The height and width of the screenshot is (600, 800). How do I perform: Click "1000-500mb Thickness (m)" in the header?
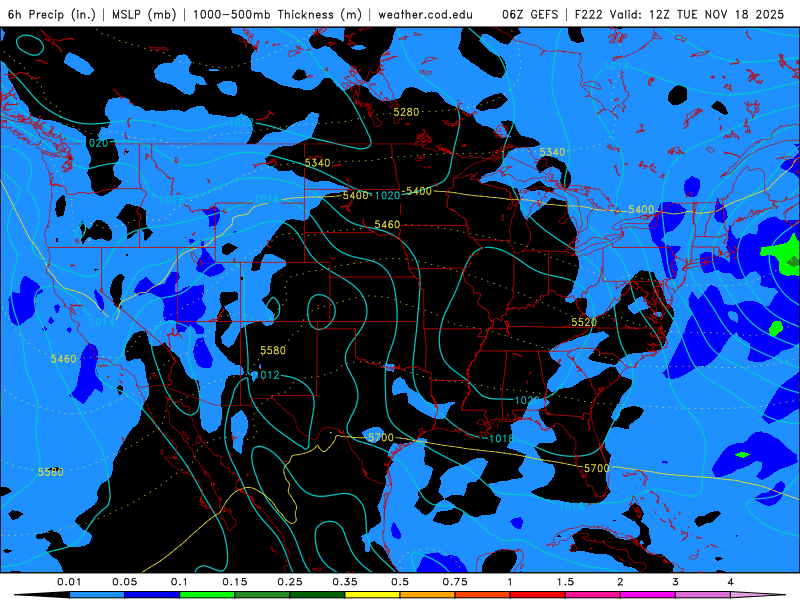point(277,14)
